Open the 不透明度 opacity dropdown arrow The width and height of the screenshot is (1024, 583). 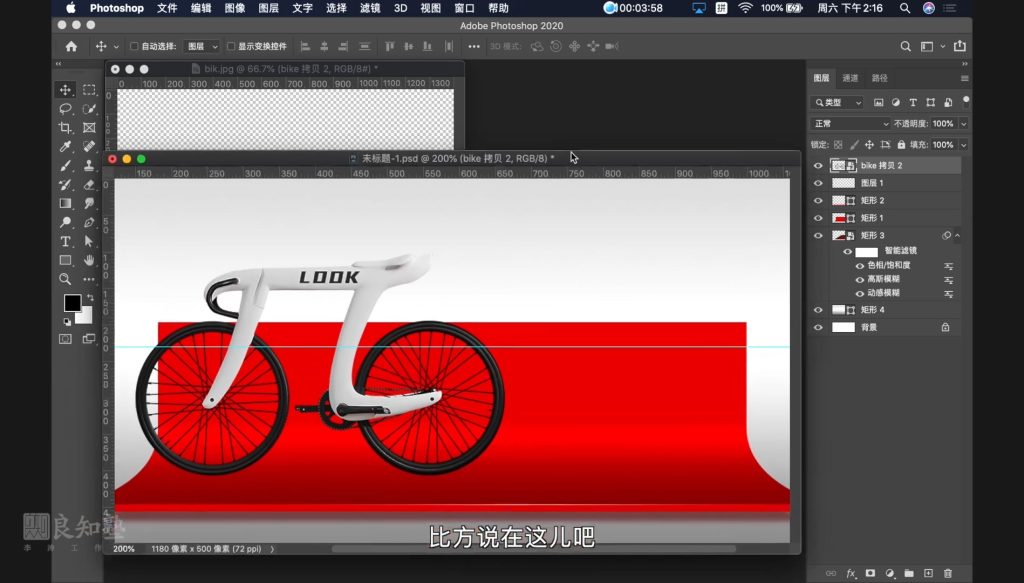click(963, 123)
